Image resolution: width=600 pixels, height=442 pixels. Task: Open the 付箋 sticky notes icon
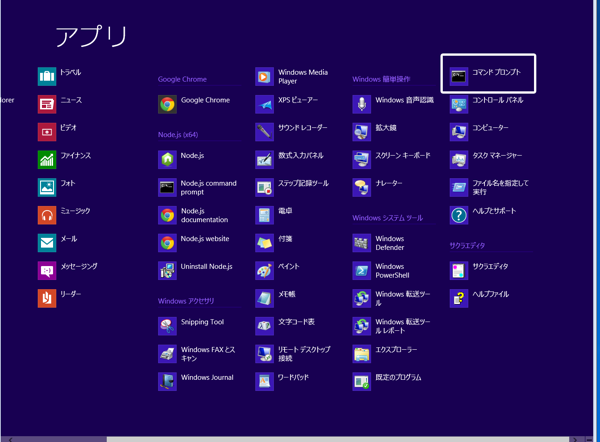[264, 243]
